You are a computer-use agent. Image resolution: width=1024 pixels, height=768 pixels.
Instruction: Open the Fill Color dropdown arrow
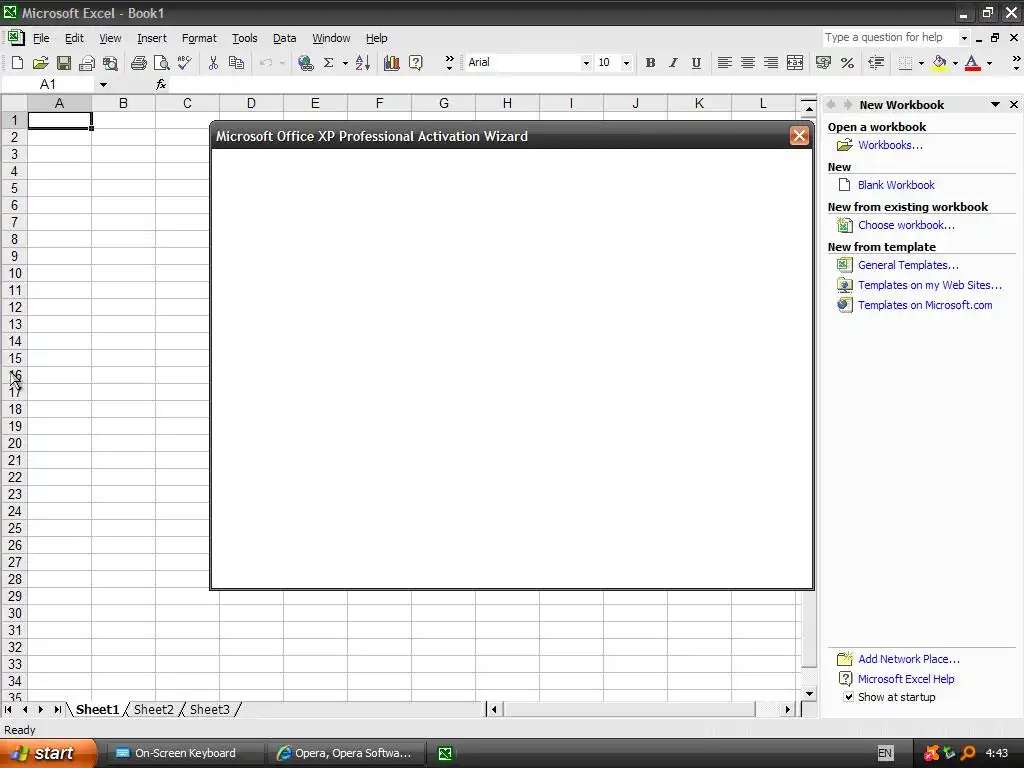tap(955, 63)
